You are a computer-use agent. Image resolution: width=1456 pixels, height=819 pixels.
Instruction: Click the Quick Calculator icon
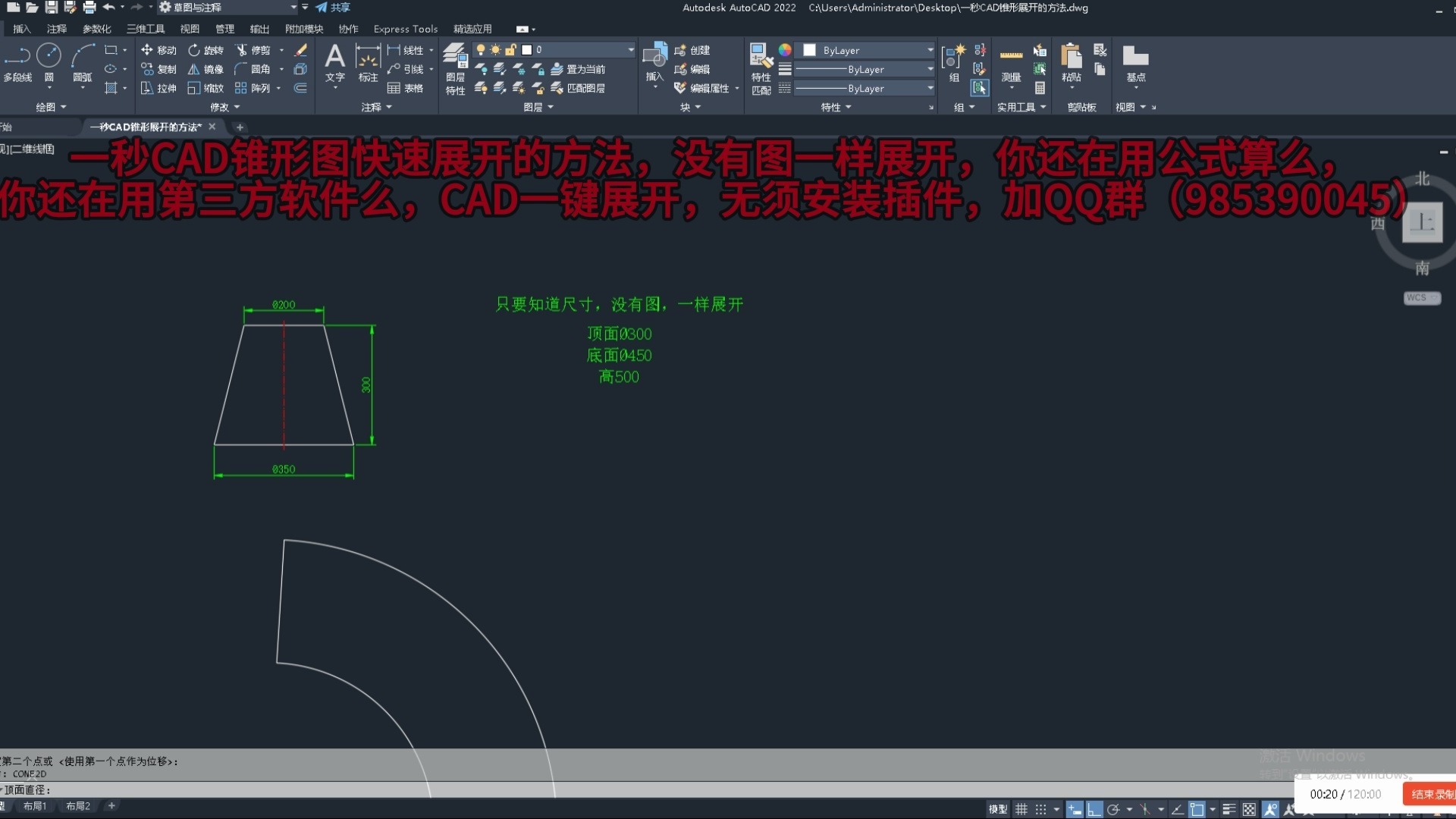(1040, 88)
